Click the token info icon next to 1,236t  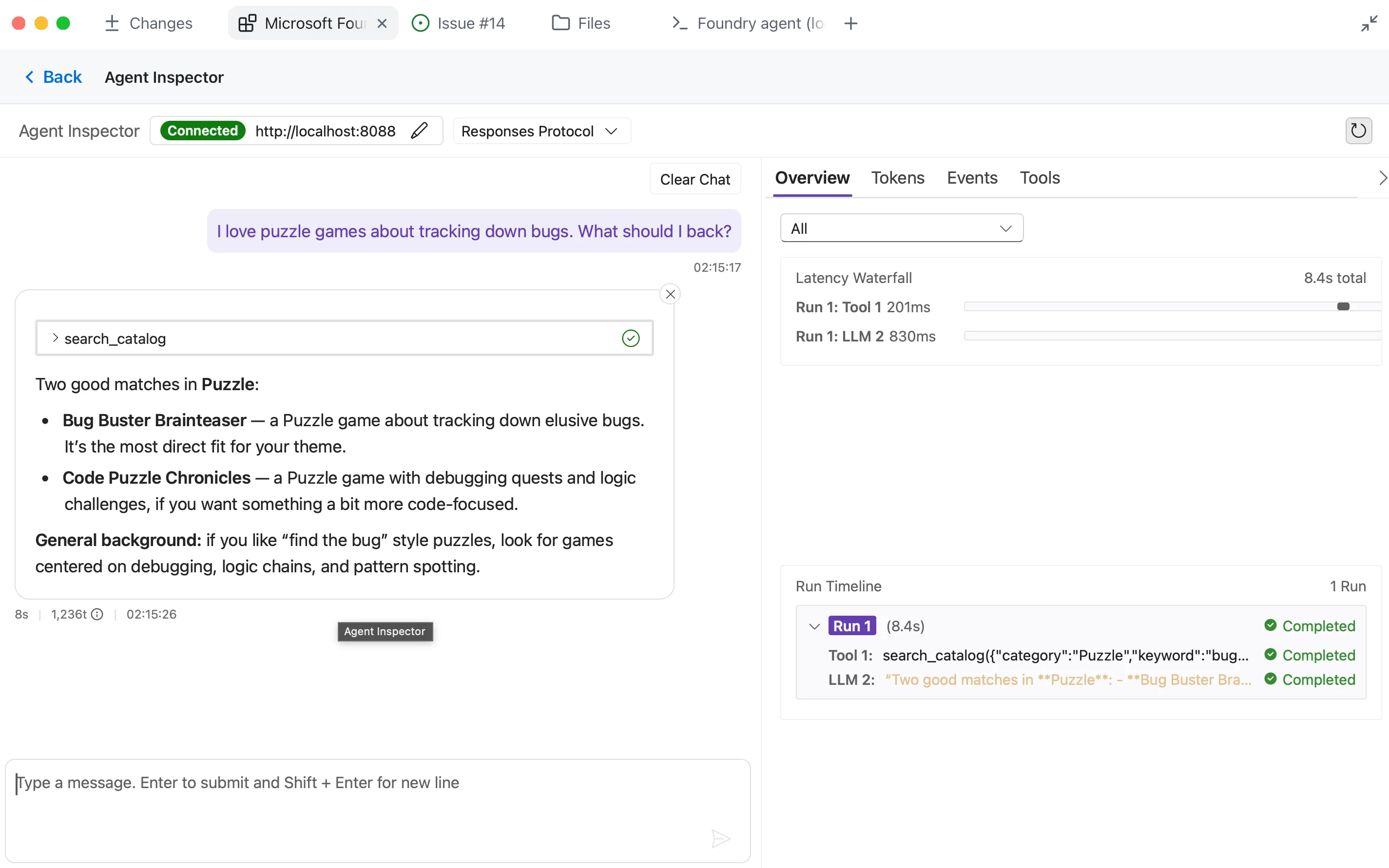(97, 614)
